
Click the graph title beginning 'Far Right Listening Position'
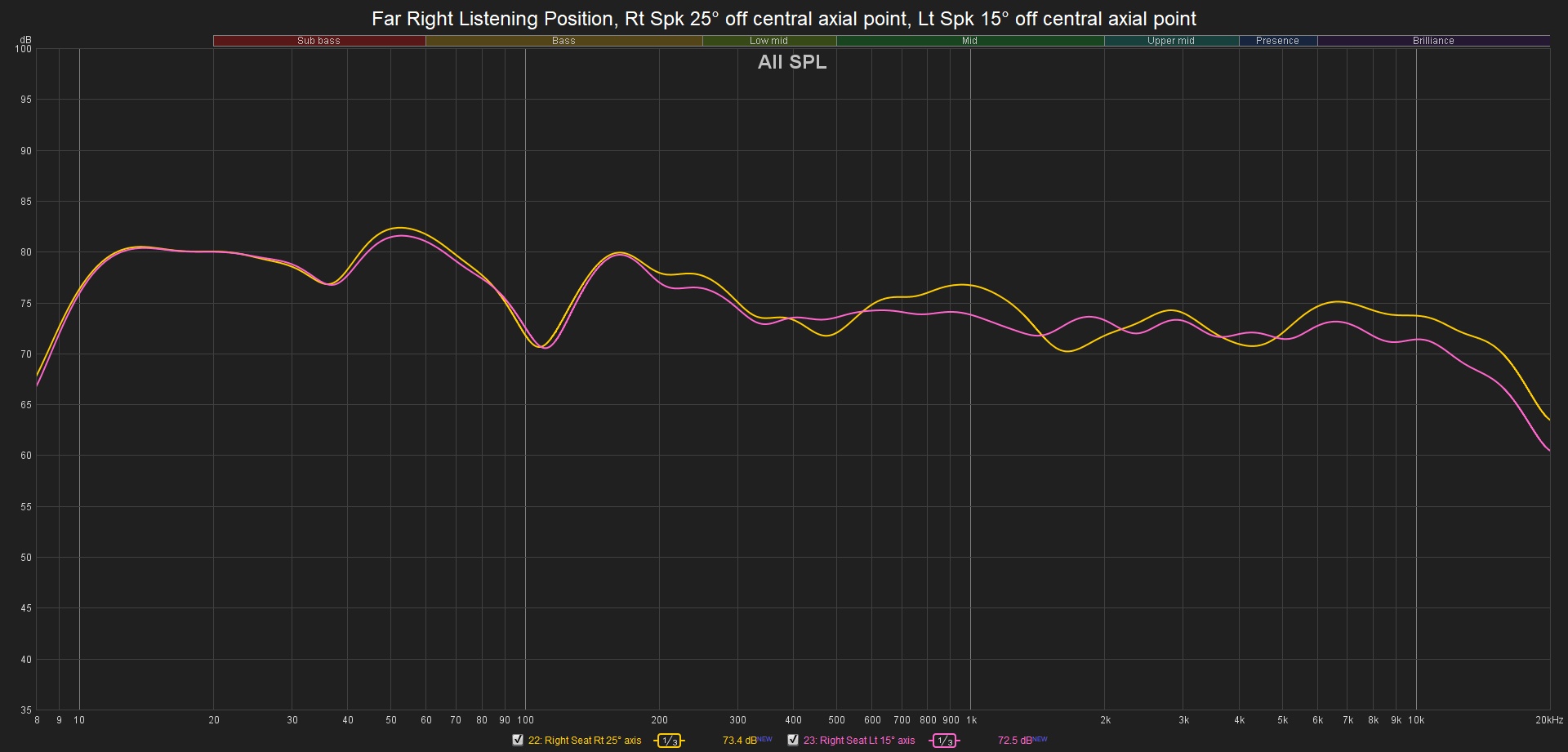[x=784, y=18]
